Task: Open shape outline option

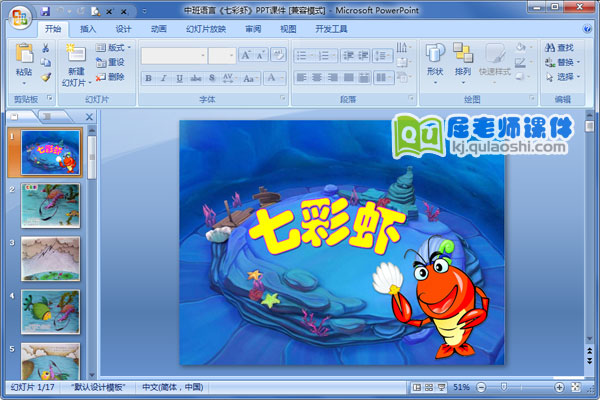Action: pos(523,62)
